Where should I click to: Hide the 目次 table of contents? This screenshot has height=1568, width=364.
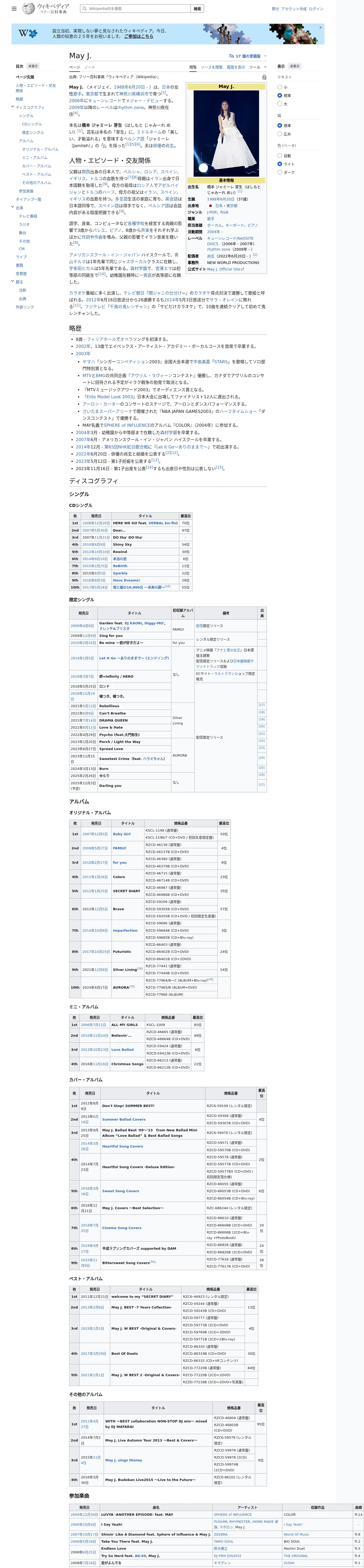click(33, 66)
